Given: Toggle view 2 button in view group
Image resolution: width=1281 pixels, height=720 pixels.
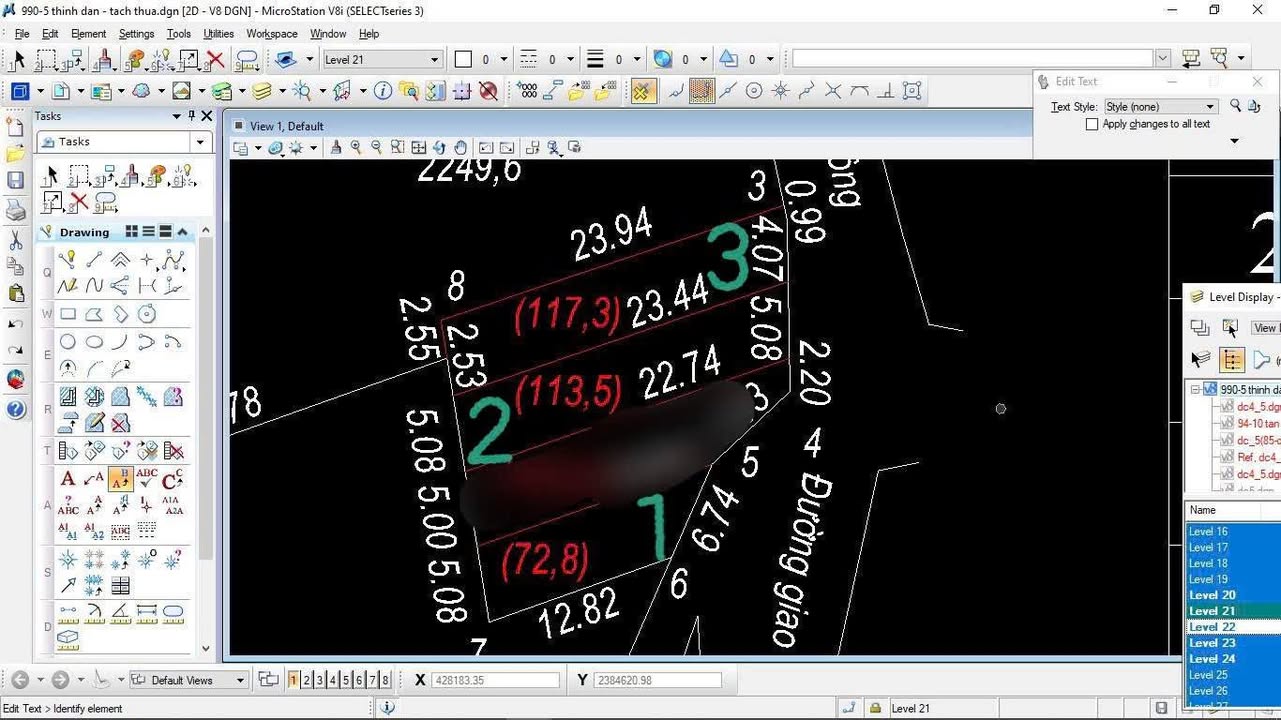Looking at the screenshot, I should pyautogui.click(x=307, y=680).
